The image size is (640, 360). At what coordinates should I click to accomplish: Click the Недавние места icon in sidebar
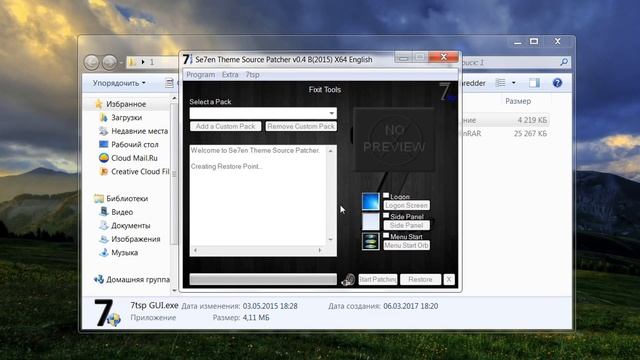(103, 131)
